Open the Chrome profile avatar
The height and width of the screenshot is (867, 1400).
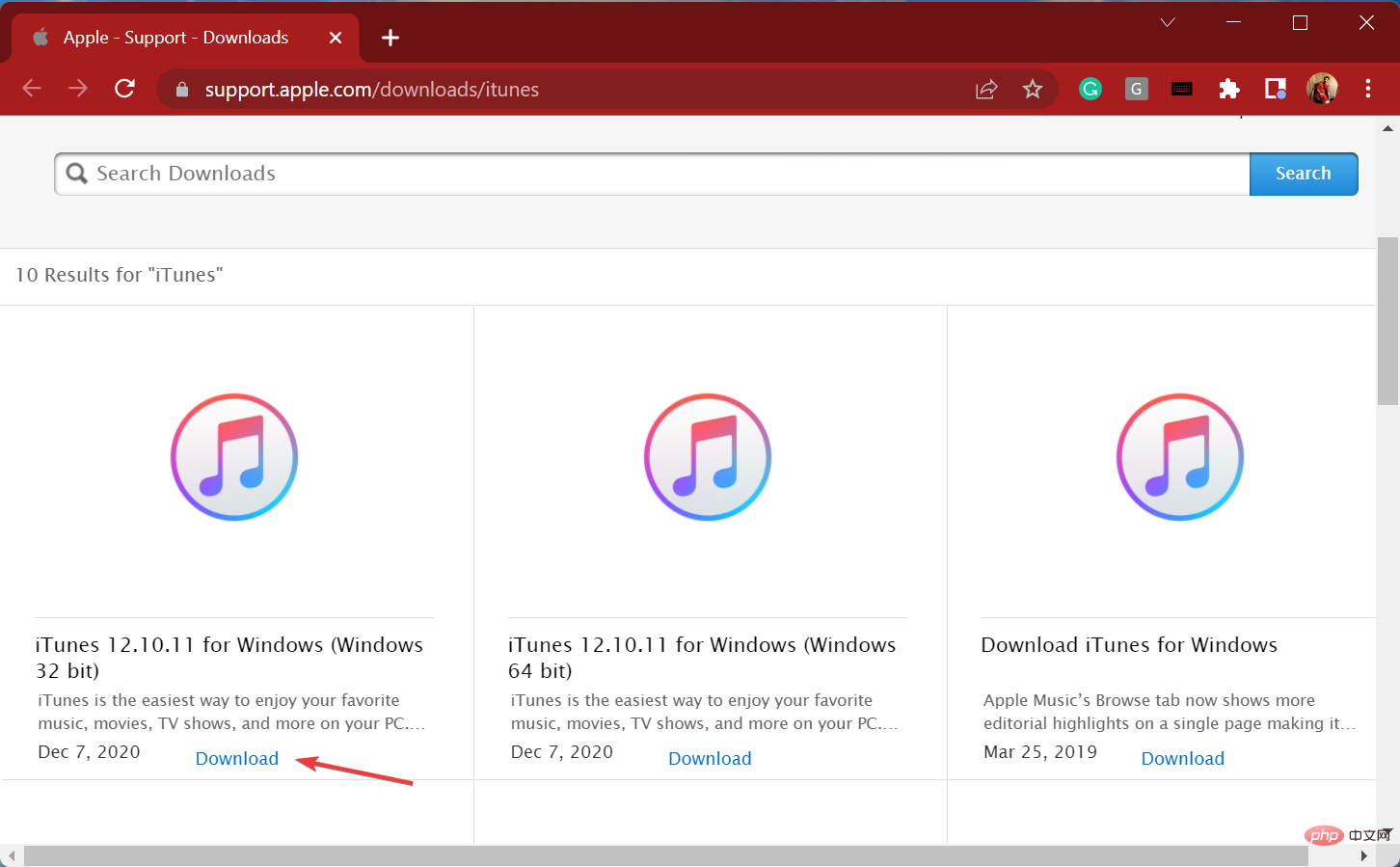[1322, 90]
